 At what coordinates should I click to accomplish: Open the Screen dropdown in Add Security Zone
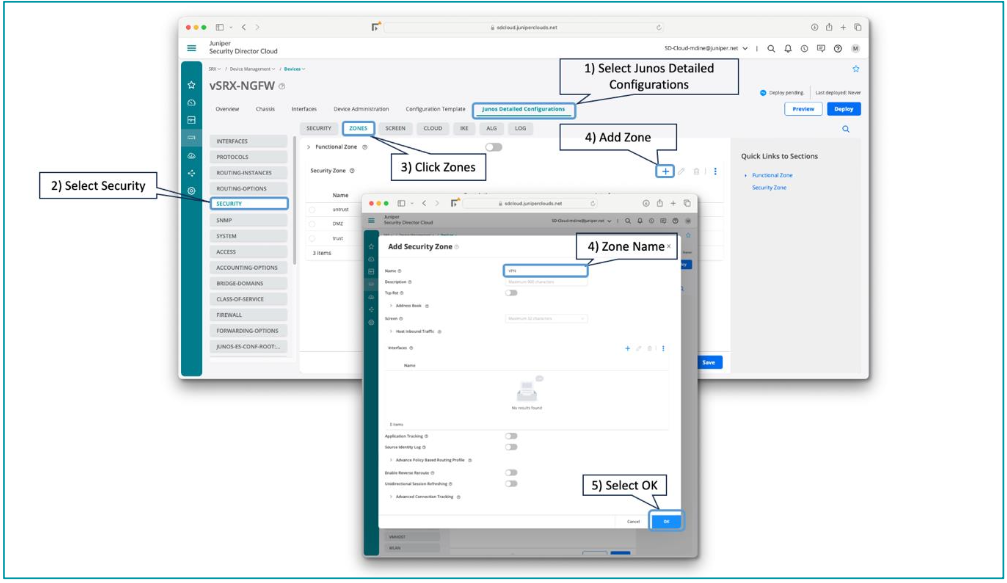pos(546,318)
